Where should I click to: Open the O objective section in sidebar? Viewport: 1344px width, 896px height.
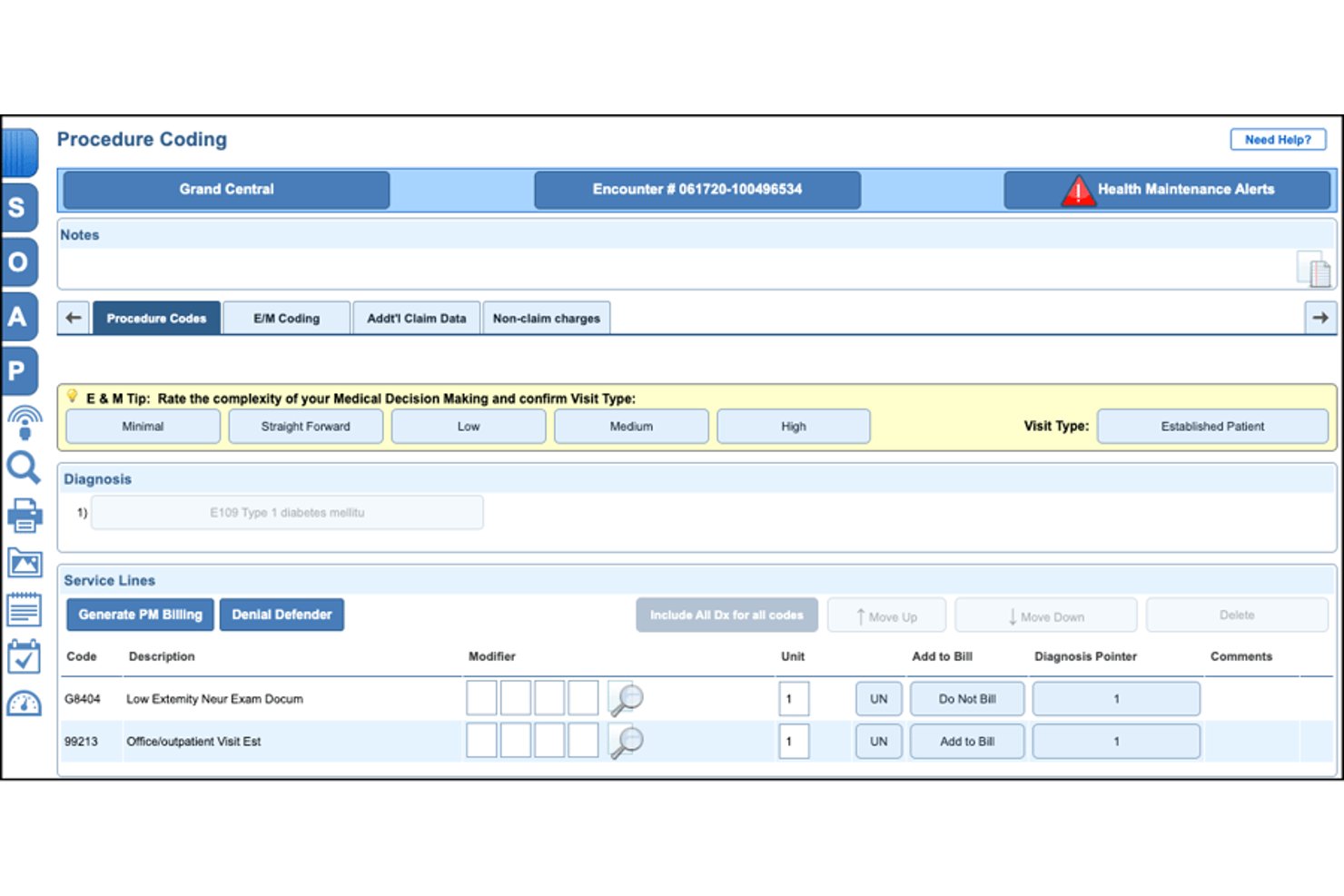[x=18, y=261]
